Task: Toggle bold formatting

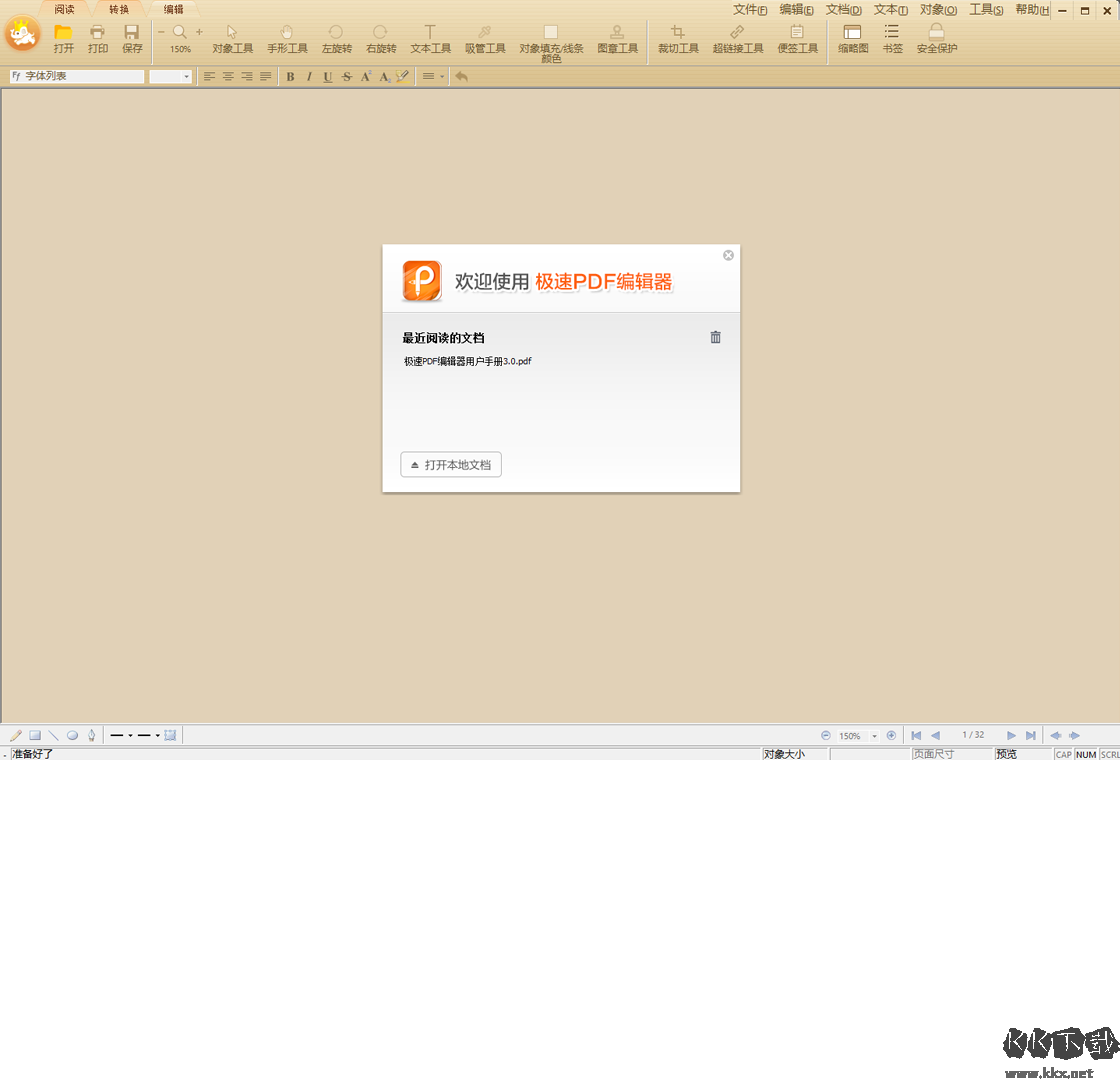Action: pyautogui.click(x=290, y=76)
